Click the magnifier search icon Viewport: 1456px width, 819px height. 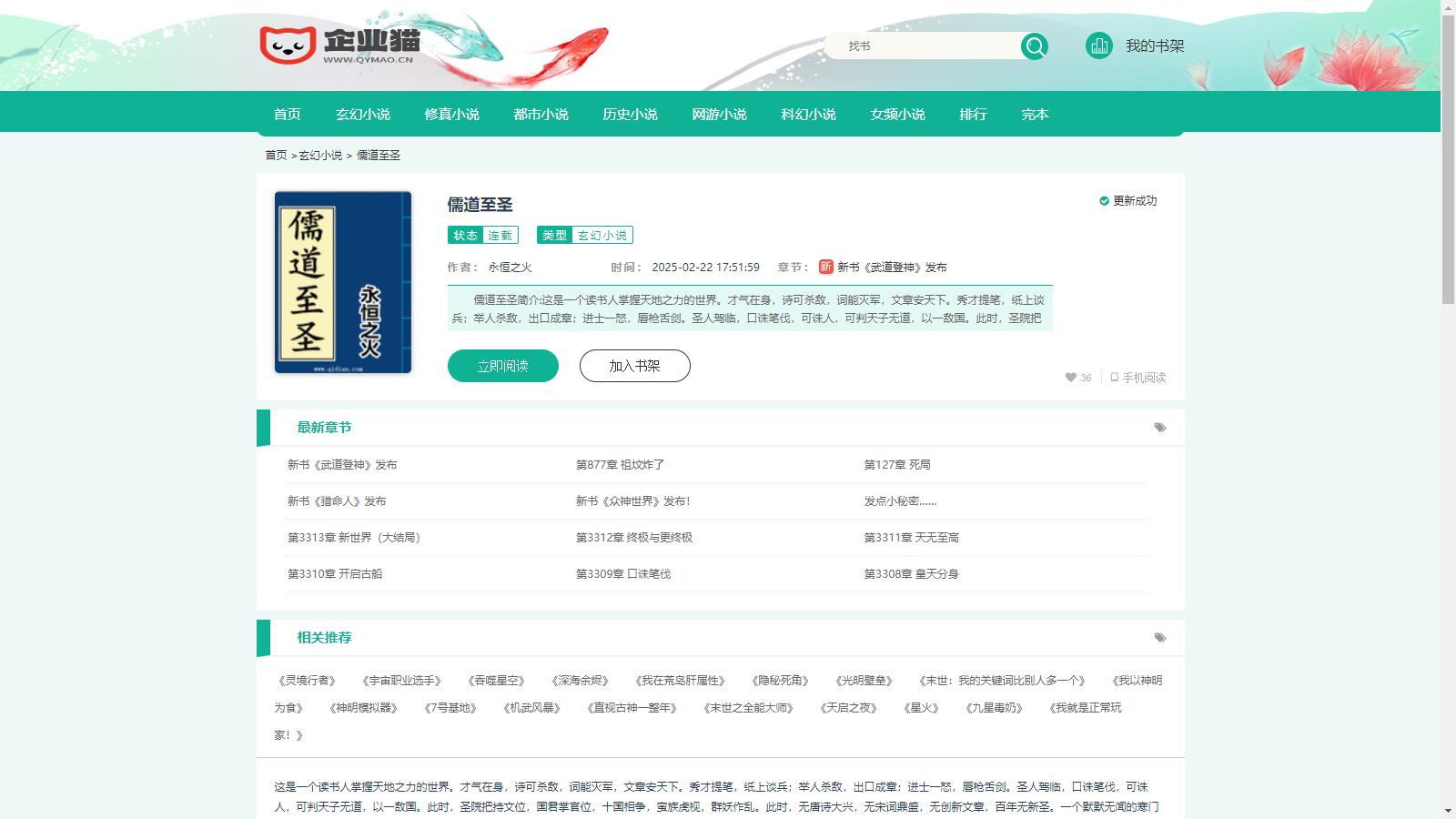(1035, 45)
